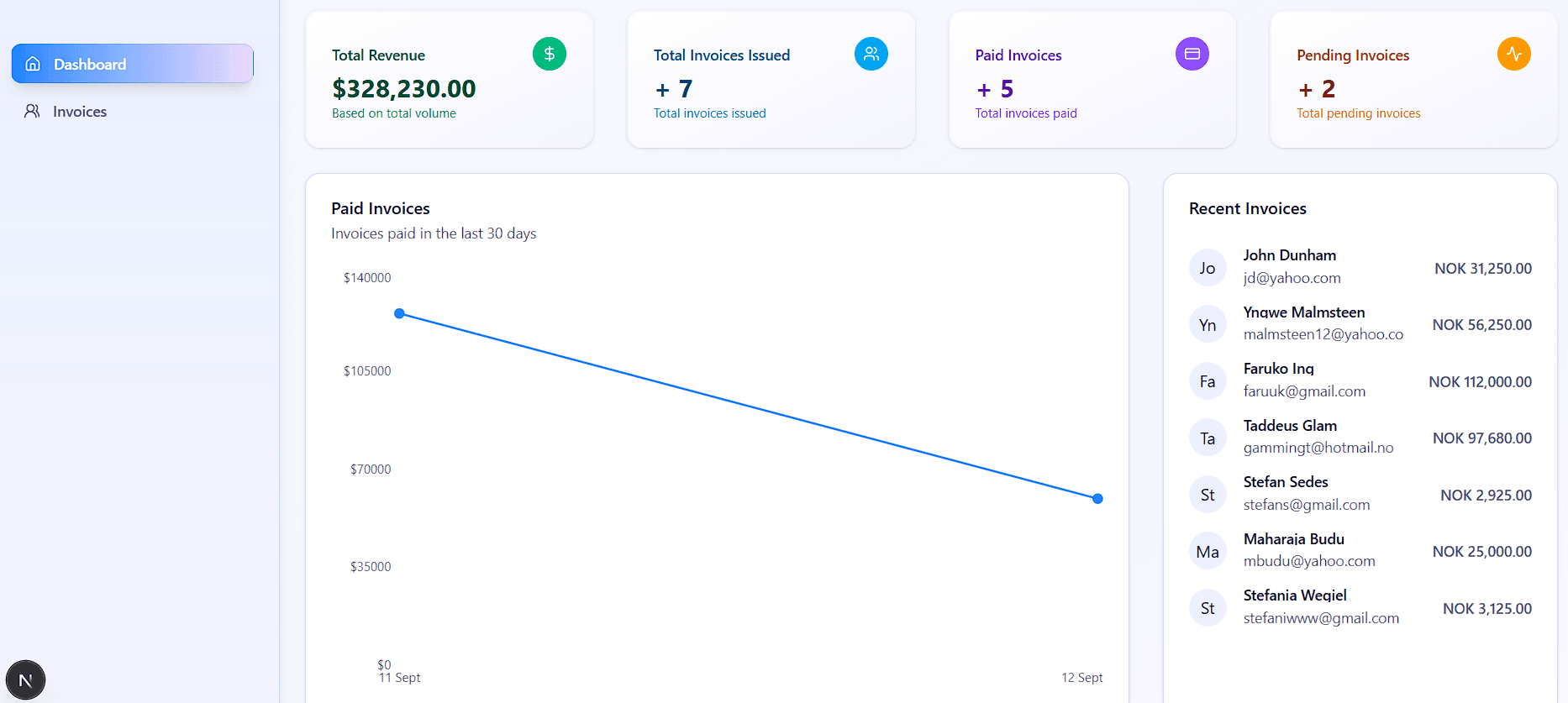Click Stefania Wegiel's email address
Viewport: 1568px width, 703px height.
(x=1321, y=618)
